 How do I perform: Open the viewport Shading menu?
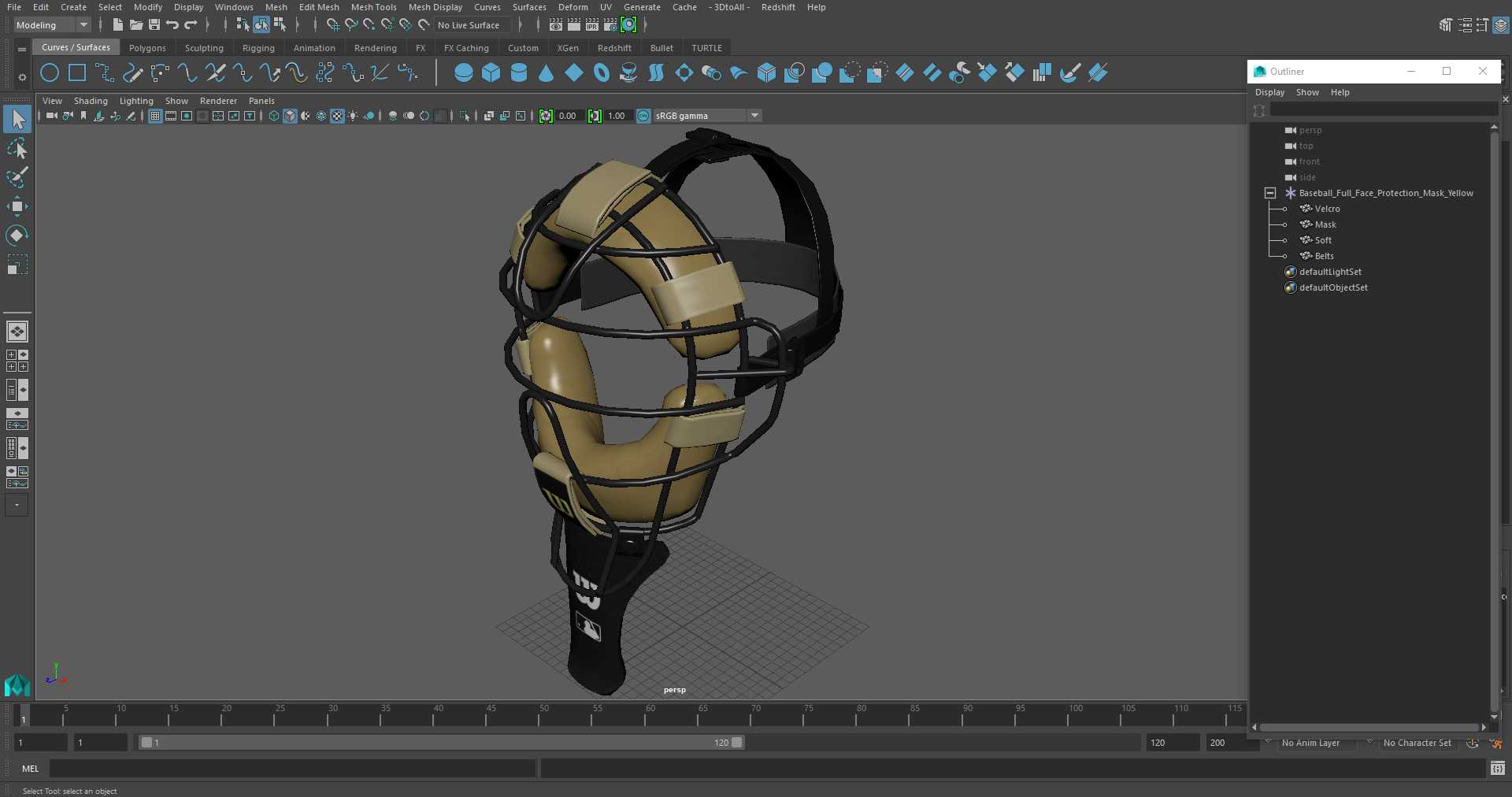(x=91, y=101)
